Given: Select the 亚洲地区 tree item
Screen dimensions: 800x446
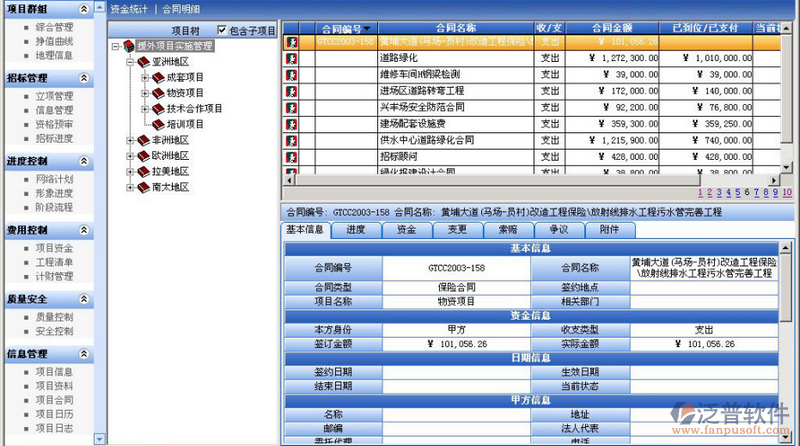Looking at the screenshot, I should point(170,62).
